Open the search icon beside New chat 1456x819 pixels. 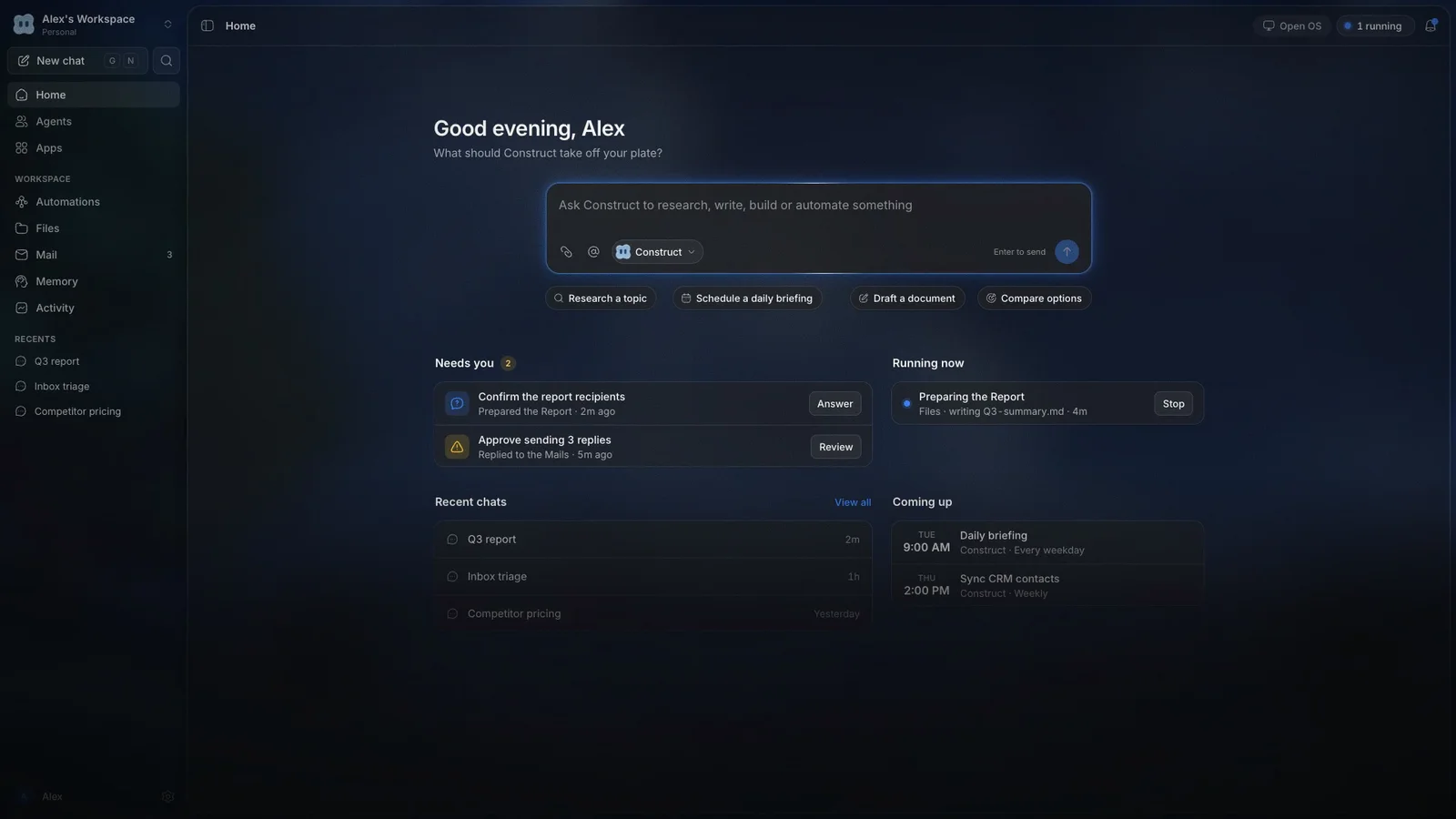(x=167, y=61)
